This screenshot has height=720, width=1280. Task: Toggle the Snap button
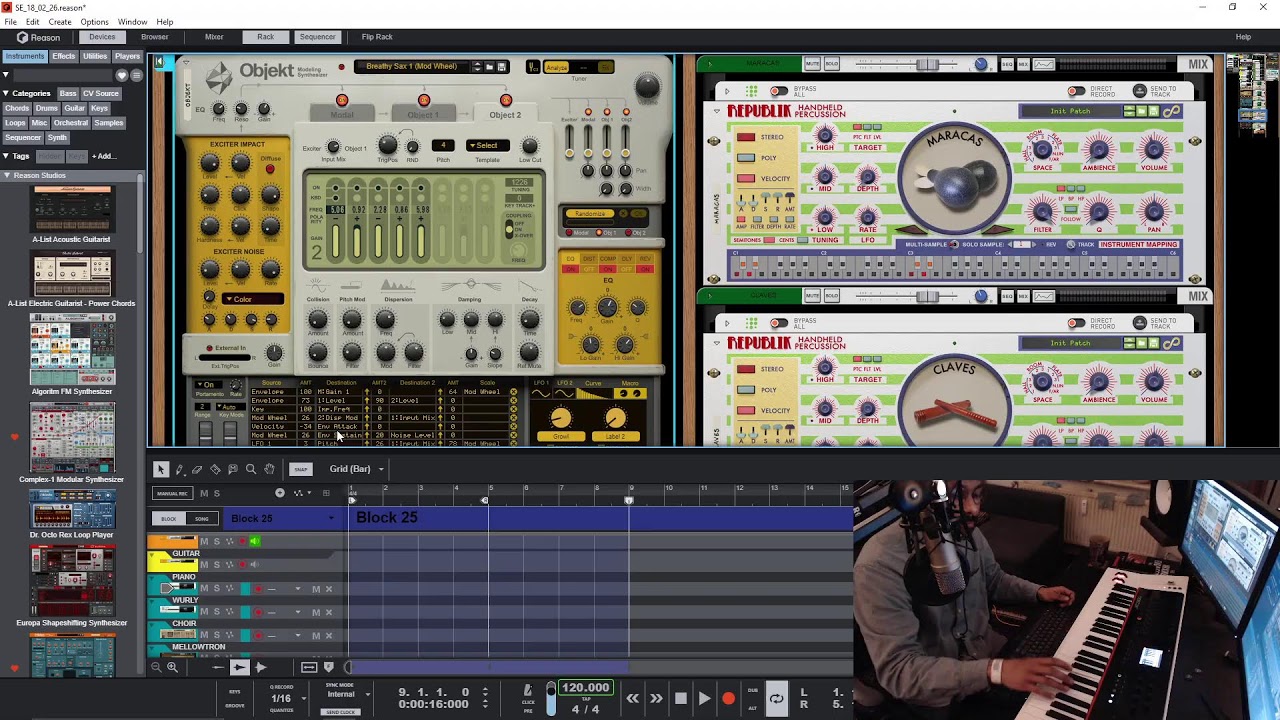300,469
